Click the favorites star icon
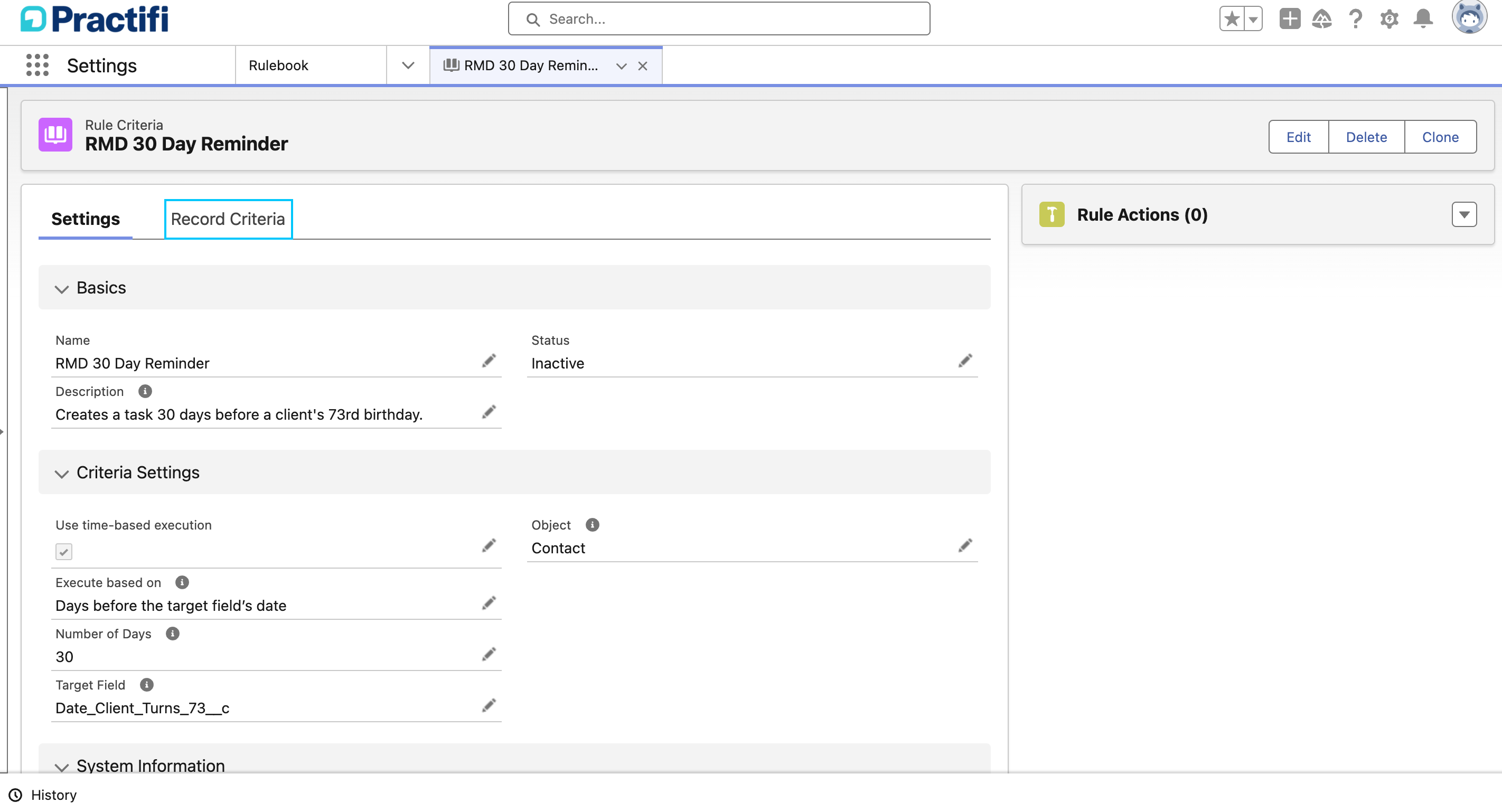 (1232, 19)
